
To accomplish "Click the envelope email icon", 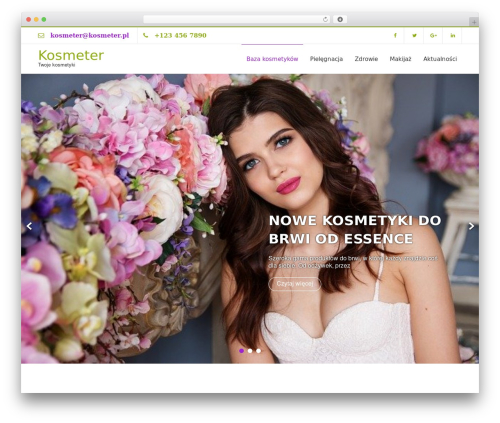I will 41,35.
